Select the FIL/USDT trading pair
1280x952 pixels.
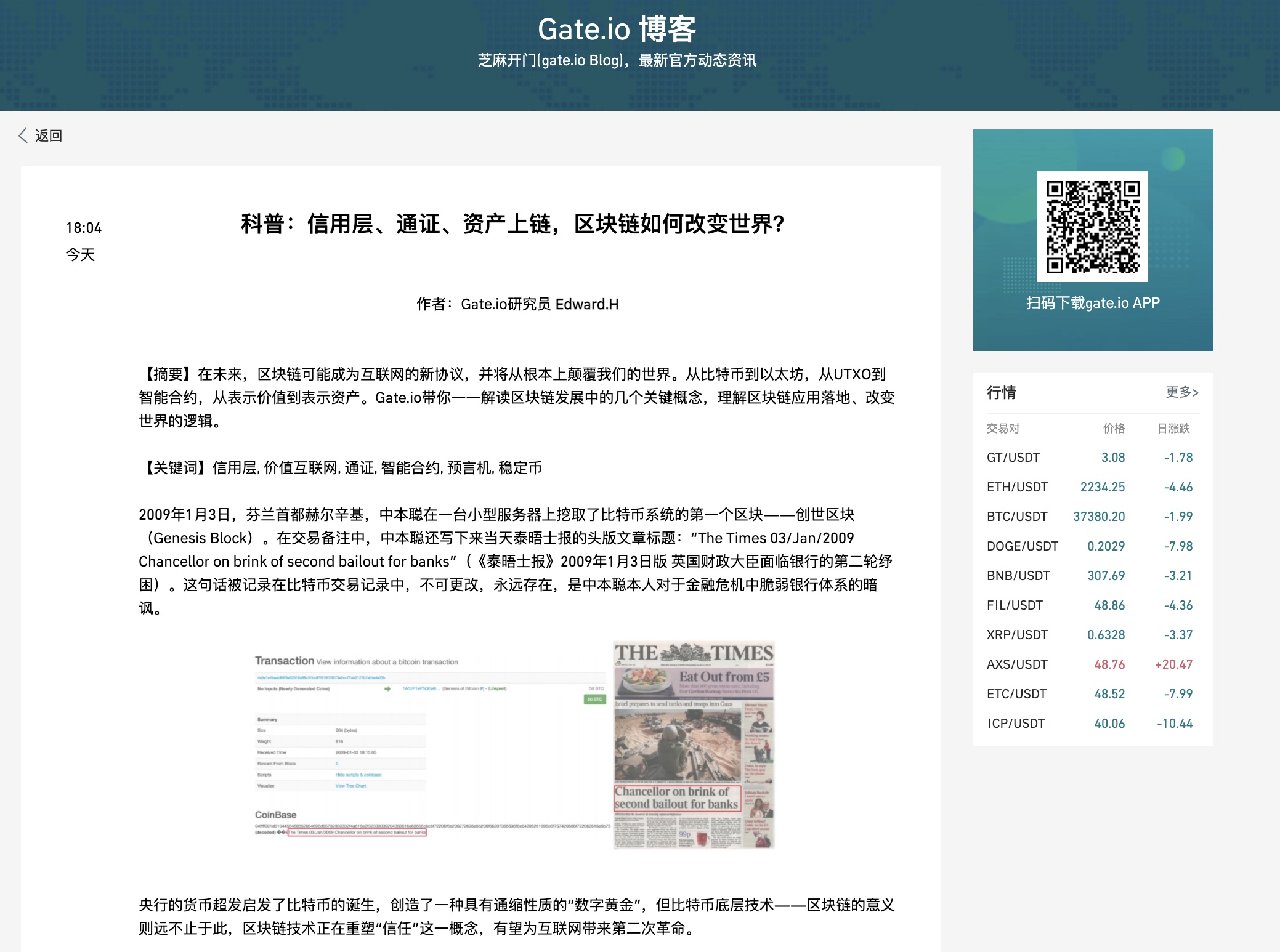tap(1015, 605)
